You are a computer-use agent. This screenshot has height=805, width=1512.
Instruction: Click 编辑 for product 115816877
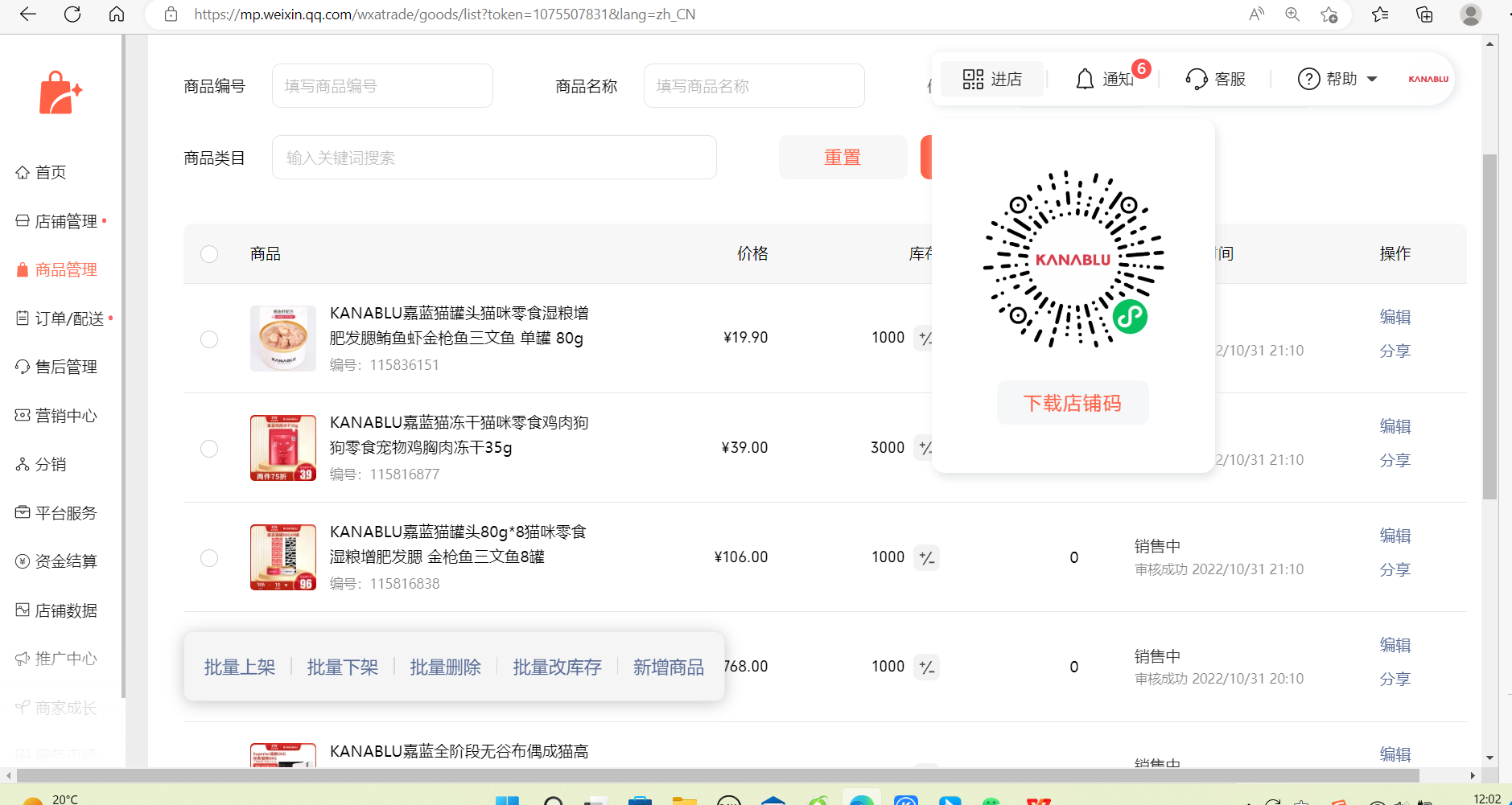point(1395,426)
